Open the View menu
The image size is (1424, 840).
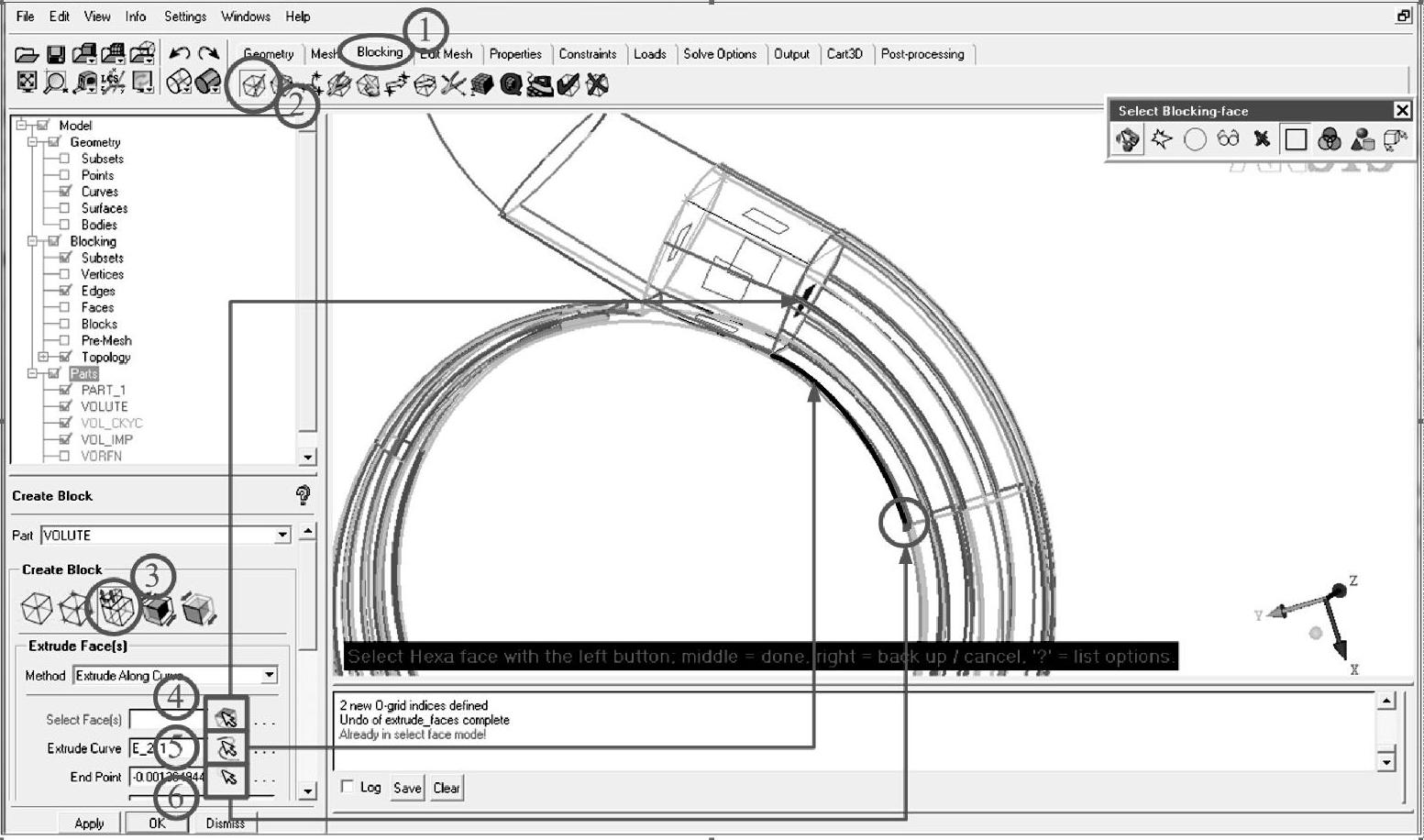point(97,17)
